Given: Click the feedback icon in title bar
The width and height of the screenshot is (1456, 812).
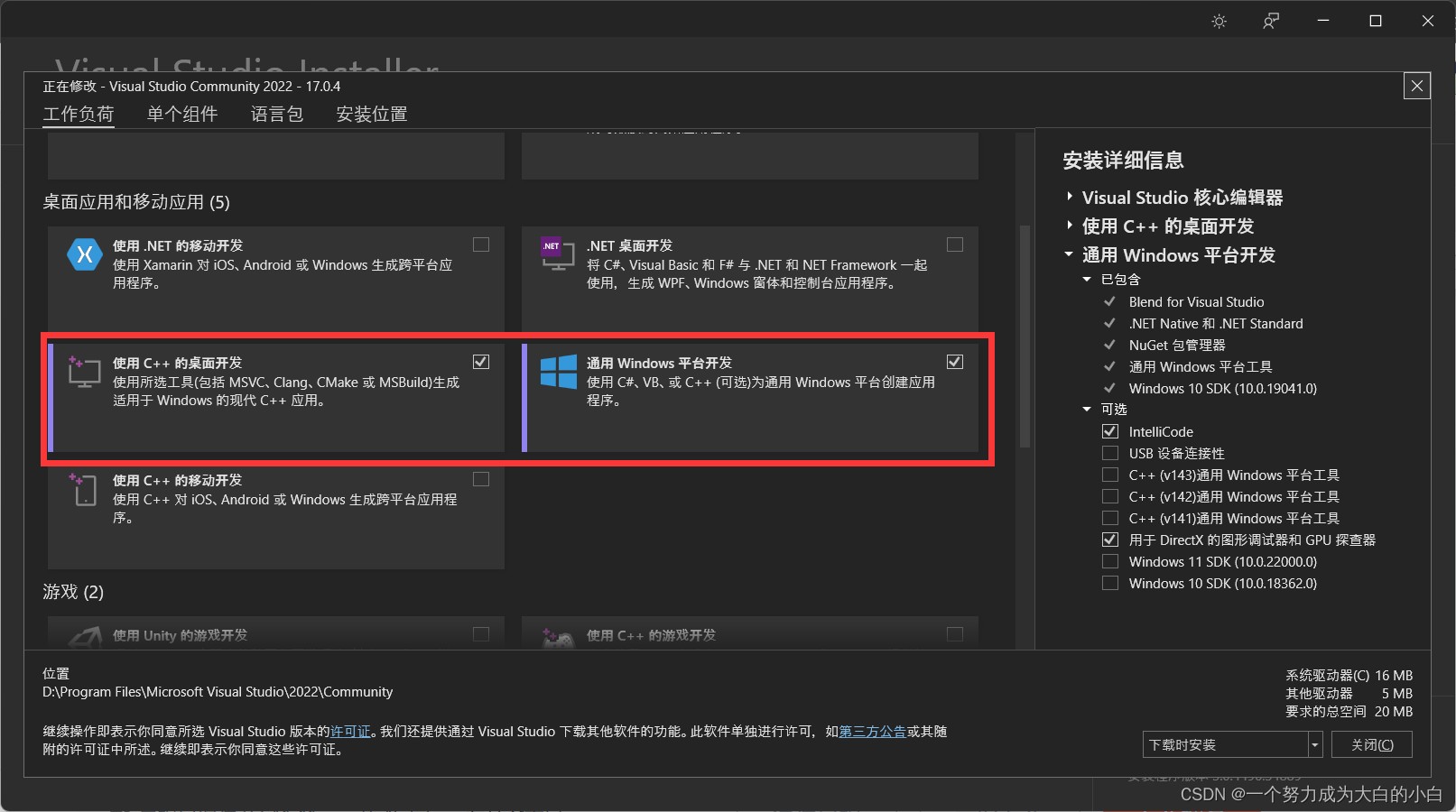Looking at the screenshot, I should (x=1271, y=20).
